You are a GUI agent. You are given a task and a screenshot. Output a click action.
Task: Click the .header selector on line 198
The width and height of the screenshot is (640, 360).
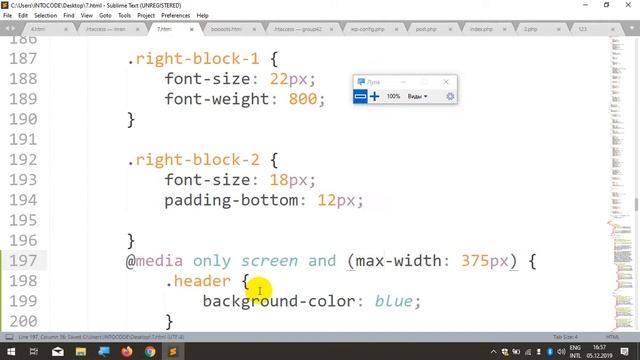[x=198, y=281]
